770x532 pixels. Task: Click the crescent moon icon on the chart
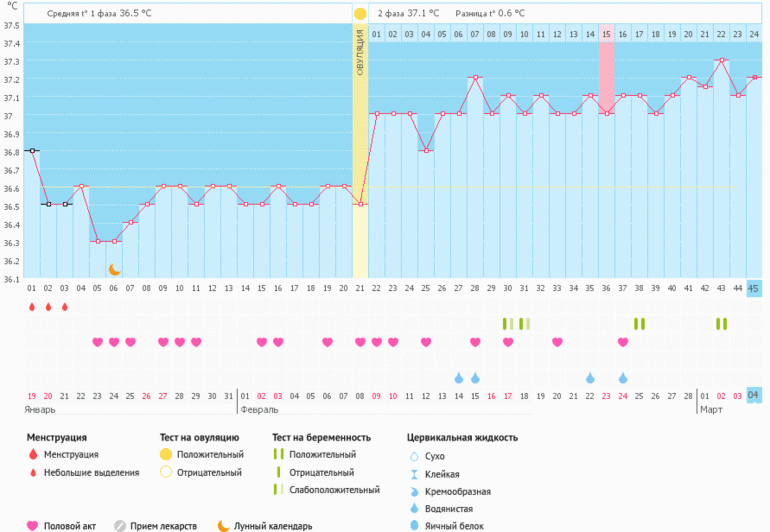pyautogui.click(x=114, y=268)
